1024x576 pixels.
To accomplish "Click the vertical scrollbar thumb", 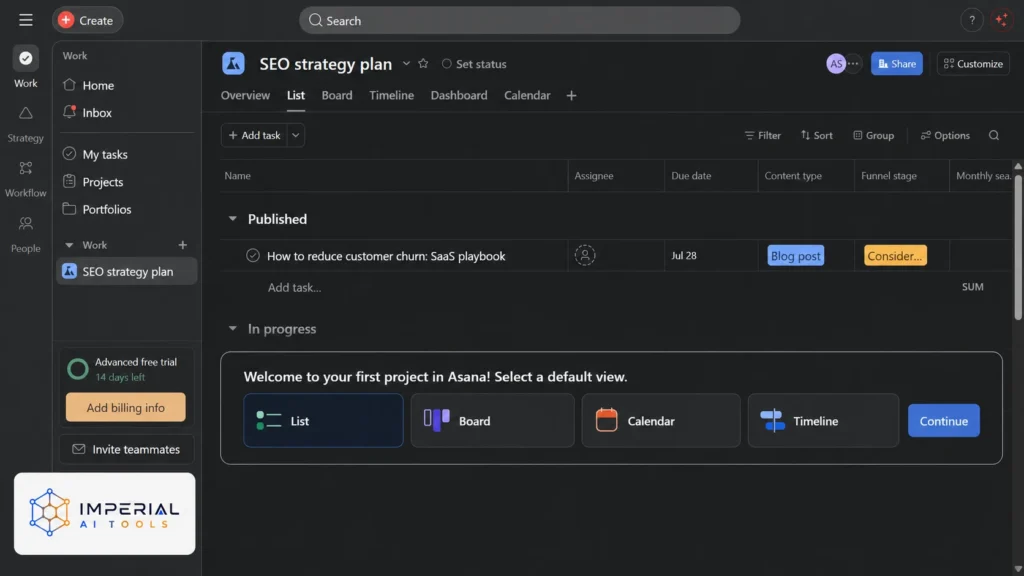I will click(1018, 247).
